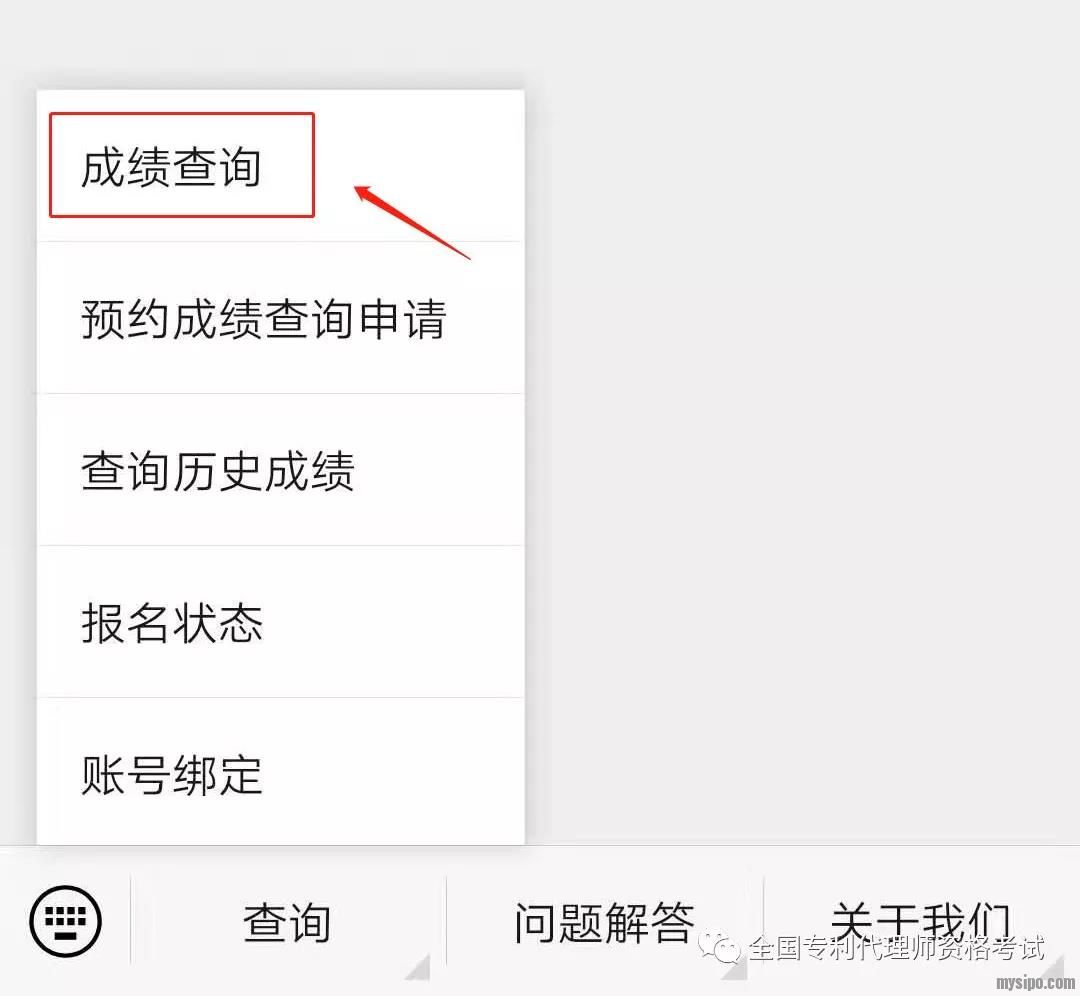The width and height of the screenshot is (1080, 996).
Task: Click the divider between keyboard icon and 查询
Action: coord(130,920)
